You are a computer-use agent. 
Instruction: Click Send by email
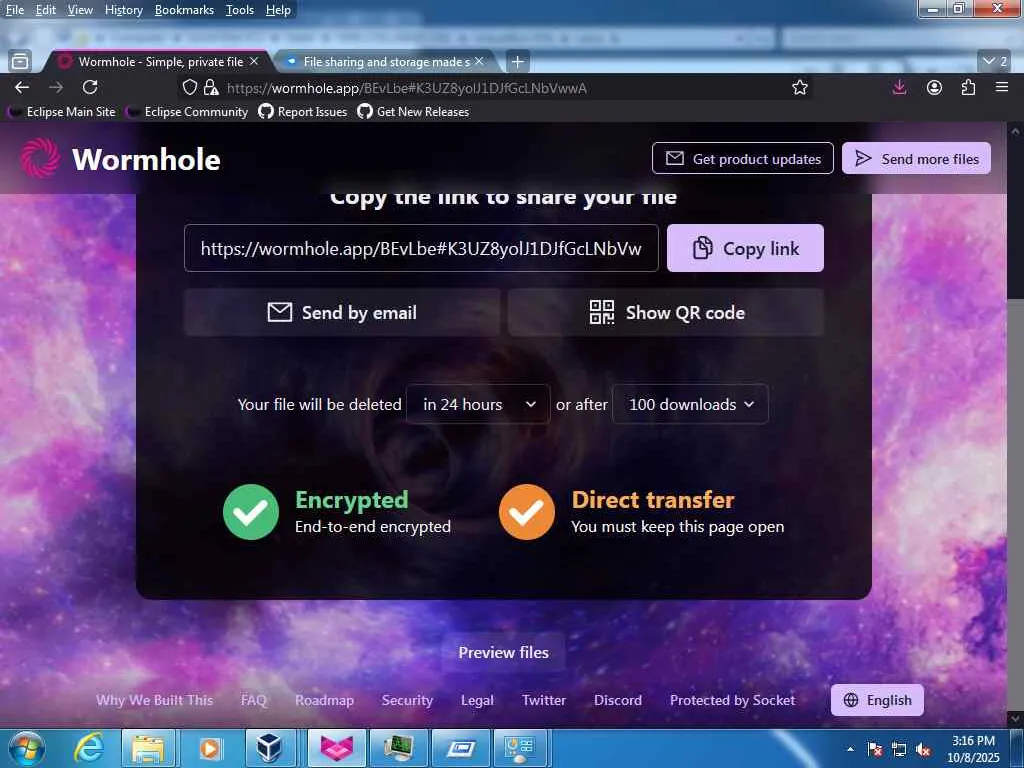tap(342, 312)
